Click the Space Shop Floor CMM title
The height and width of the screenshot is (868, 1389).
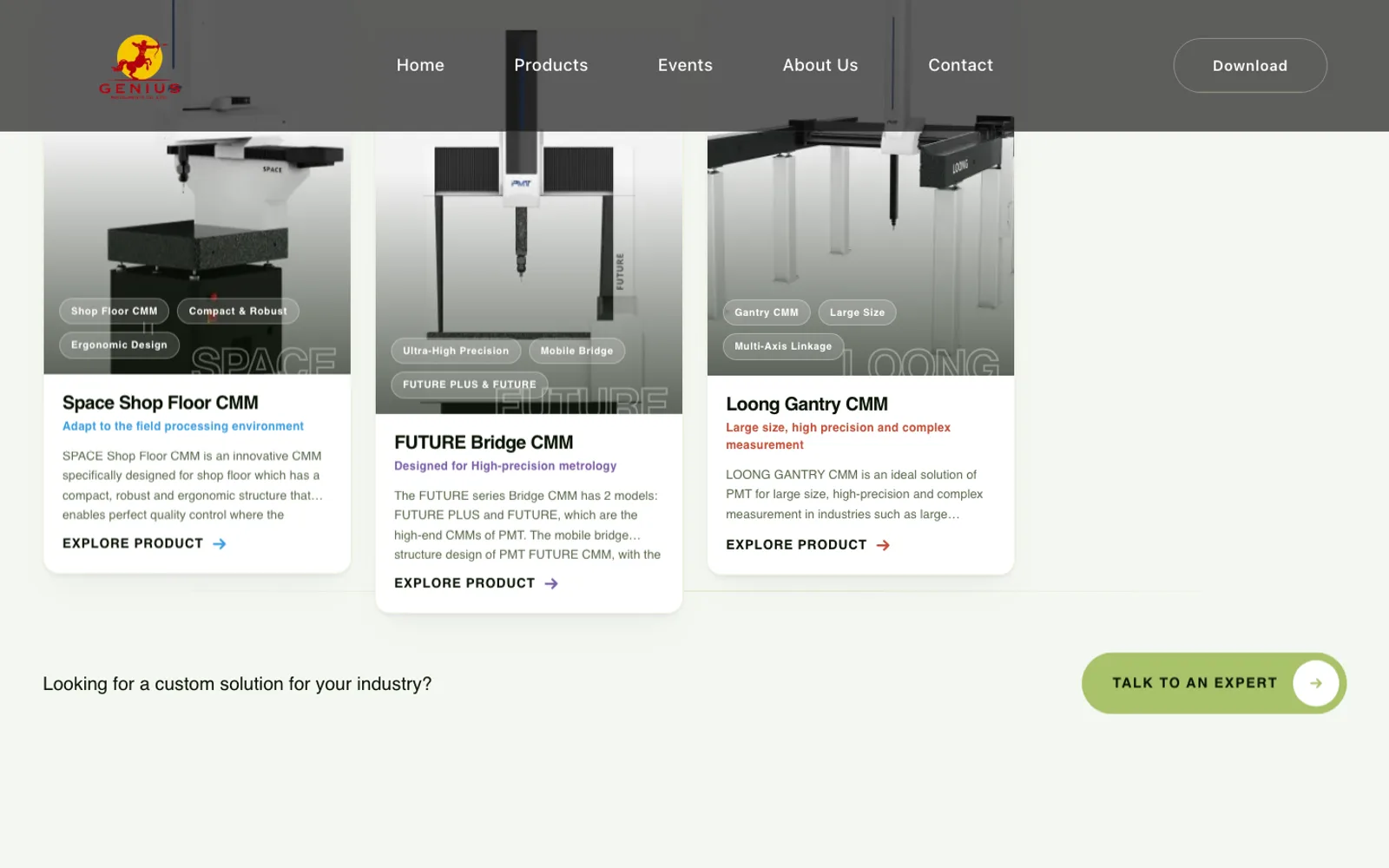(x=161, y=403)
